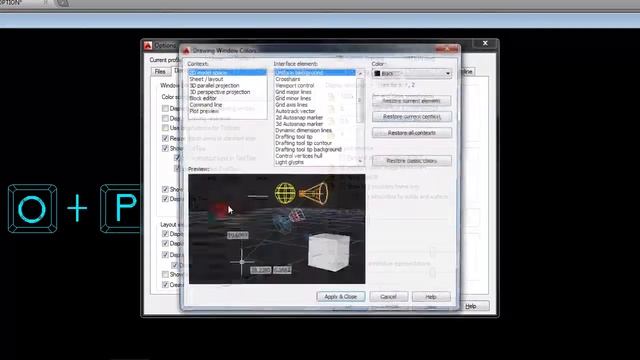Toggle the 'Resiz' checkbox in Options window

tap(165, 138)
